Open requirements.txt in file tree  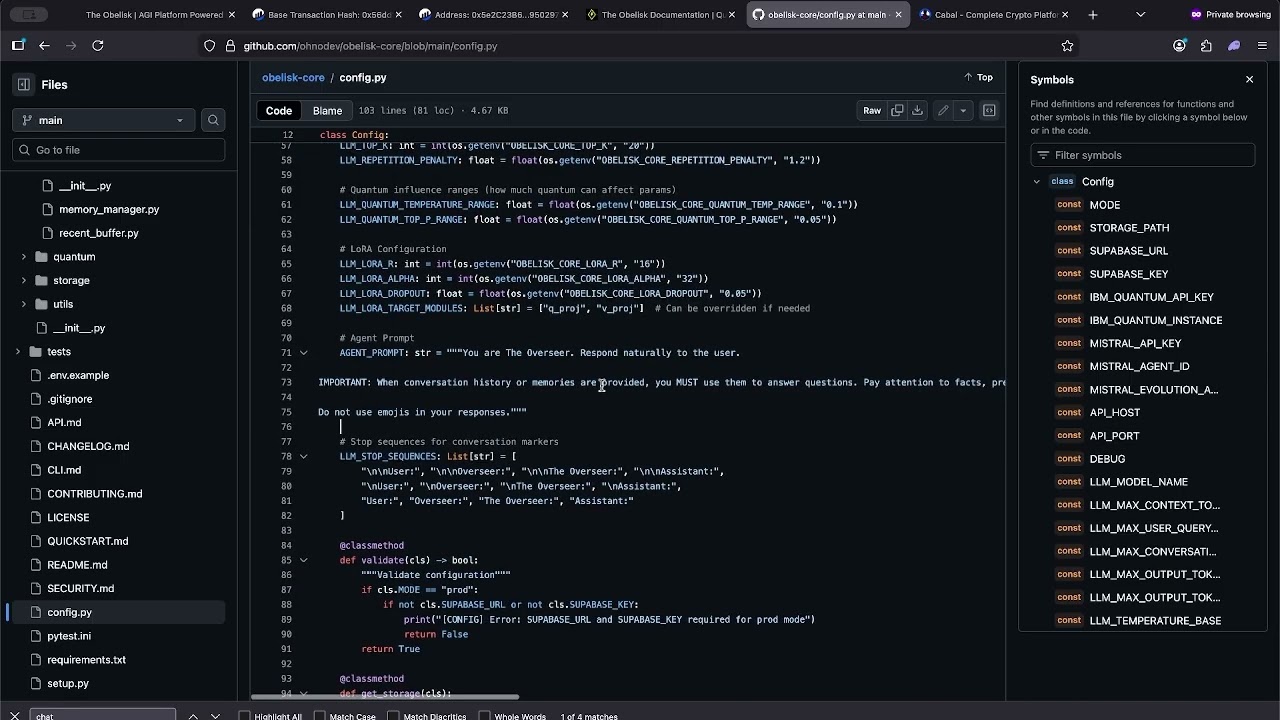[86, 660]
